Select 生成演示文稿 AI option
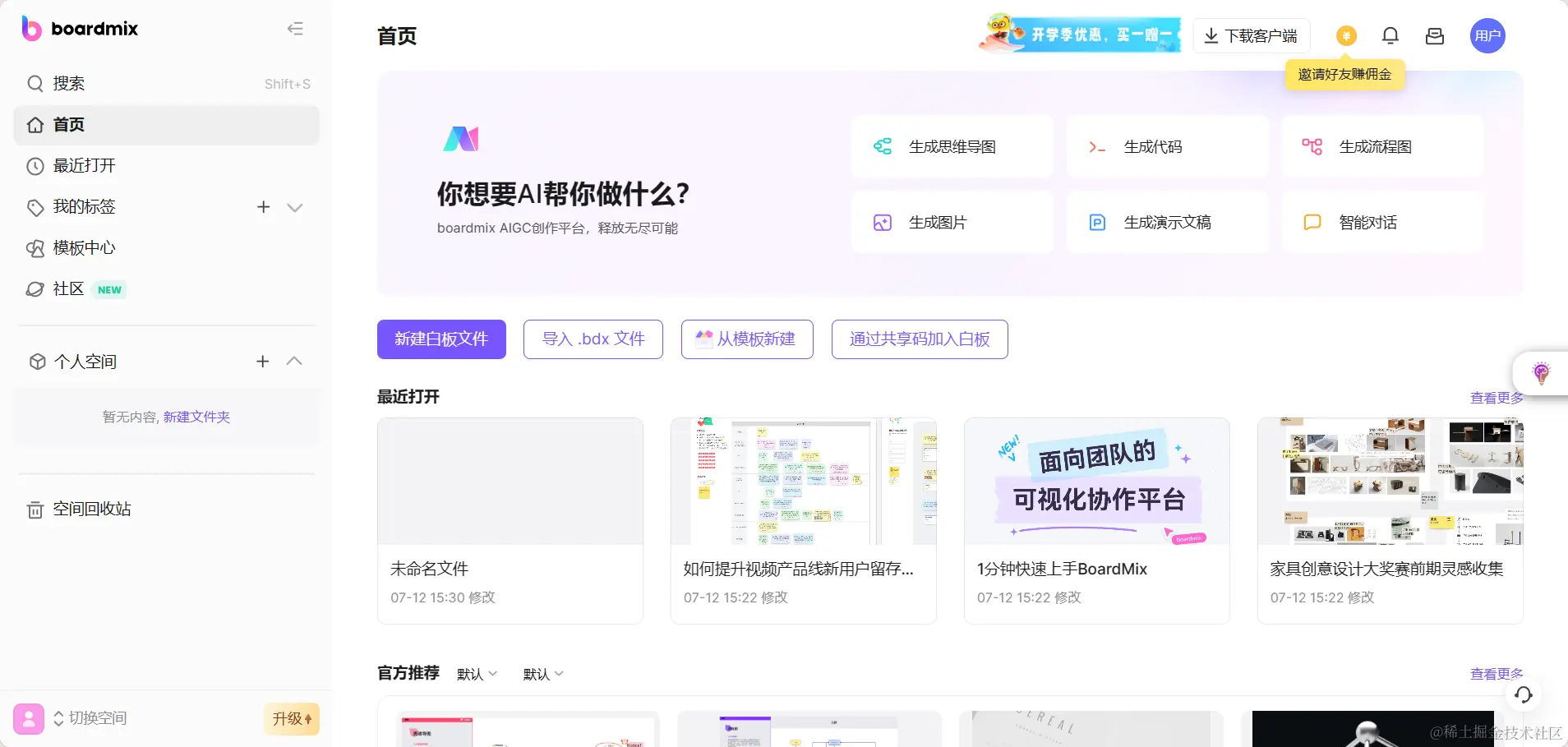The image size is (1568, 747). click(1168, 223)
